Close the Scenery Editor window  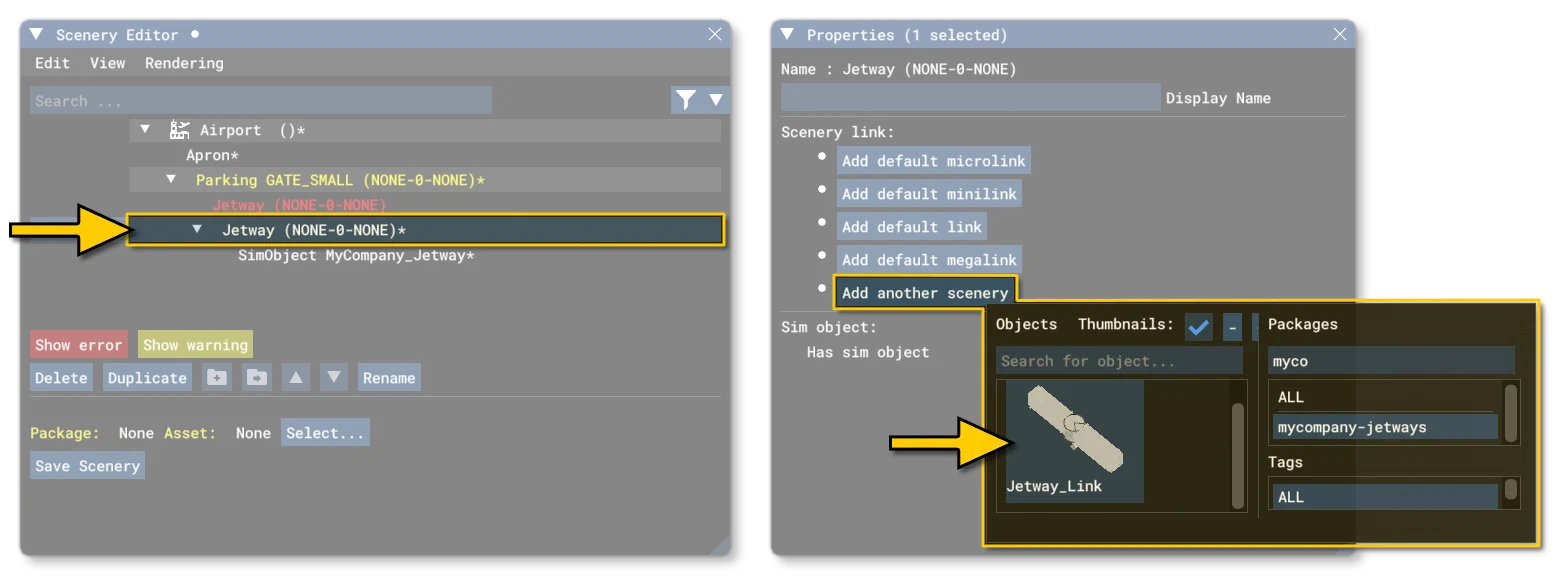[x=715, y=34]
